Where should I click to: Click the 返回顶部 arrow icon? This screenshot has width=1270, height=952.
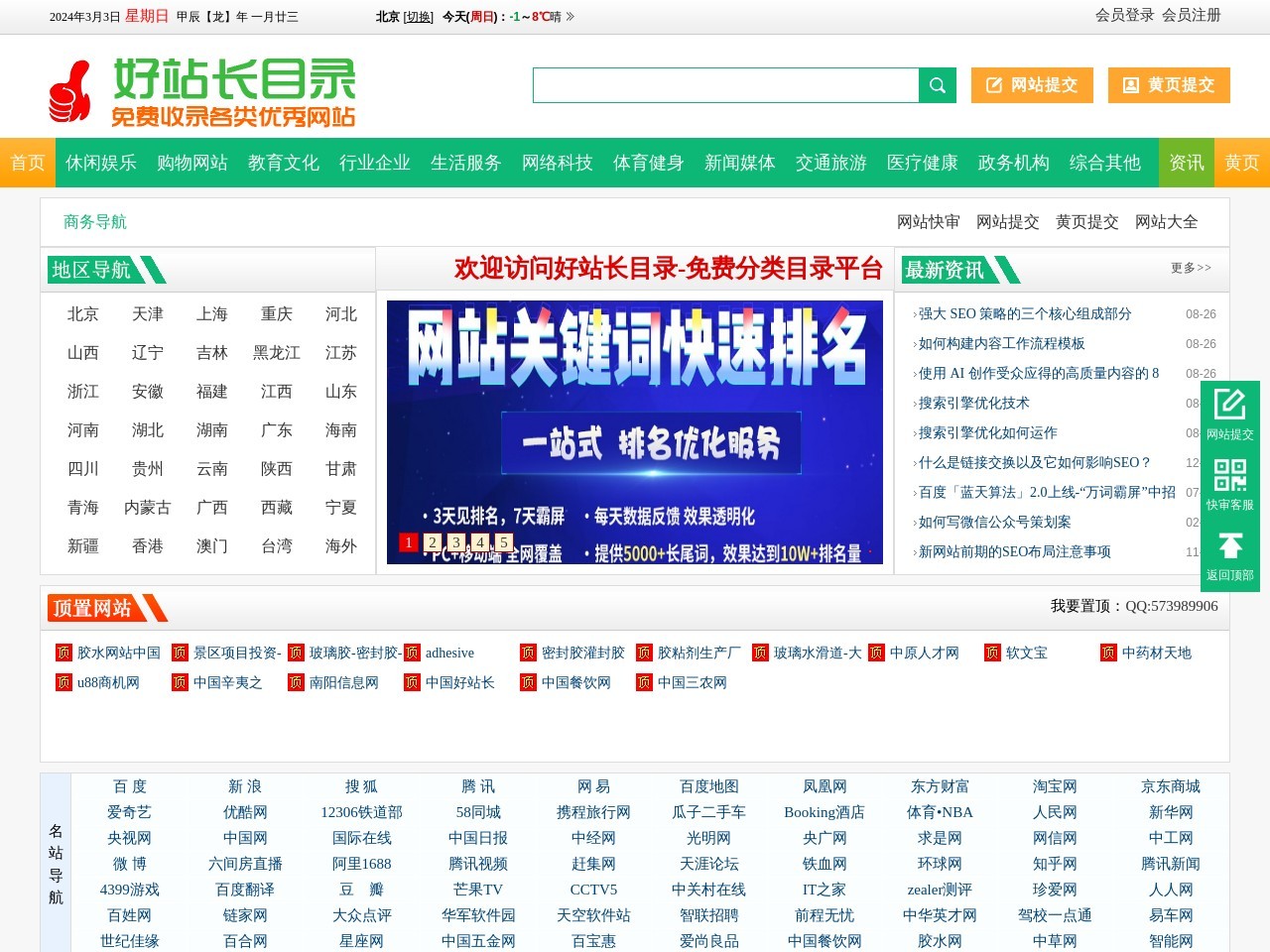[x=1229, y=545]
